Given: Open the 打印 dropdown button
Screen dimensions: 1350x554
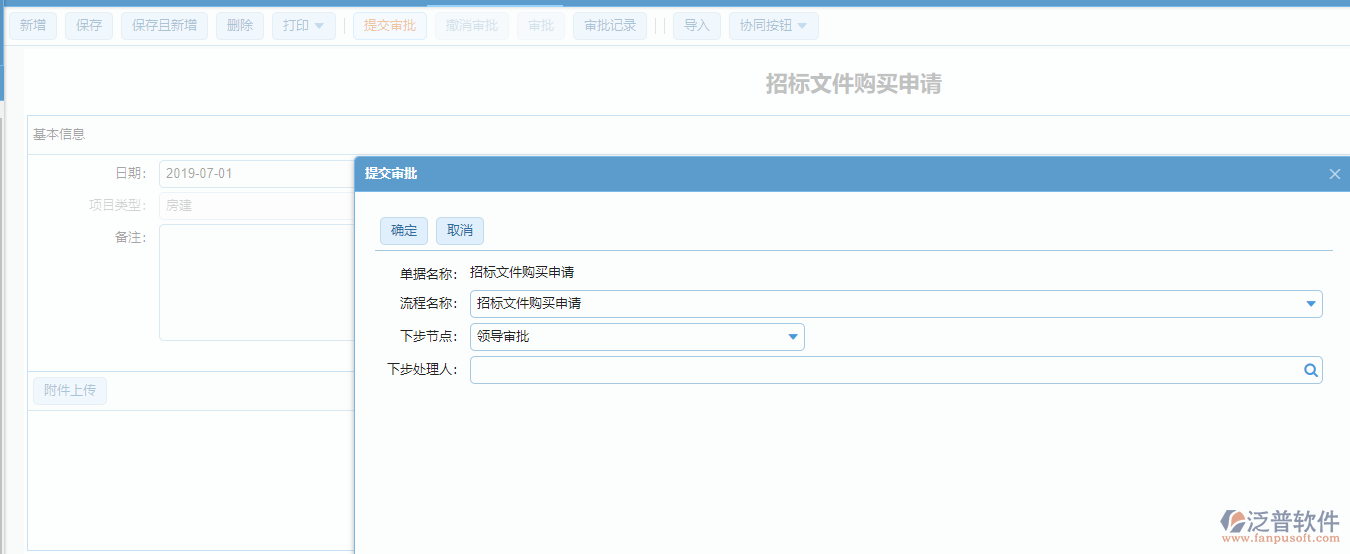Looking at the screenshot, I should coord(303,26).
